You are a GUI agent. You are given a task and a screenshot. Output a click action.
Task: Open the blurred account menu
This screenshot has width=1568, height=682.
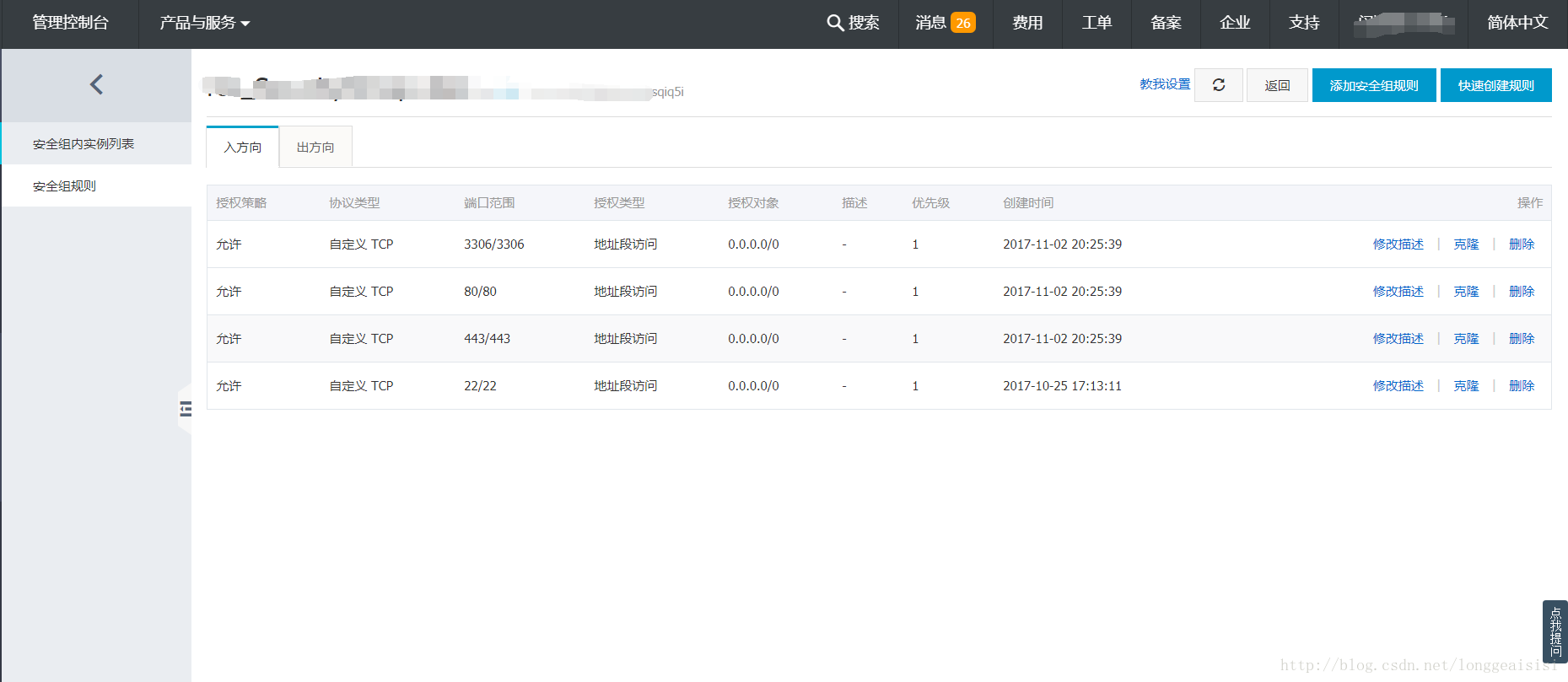1403,23
